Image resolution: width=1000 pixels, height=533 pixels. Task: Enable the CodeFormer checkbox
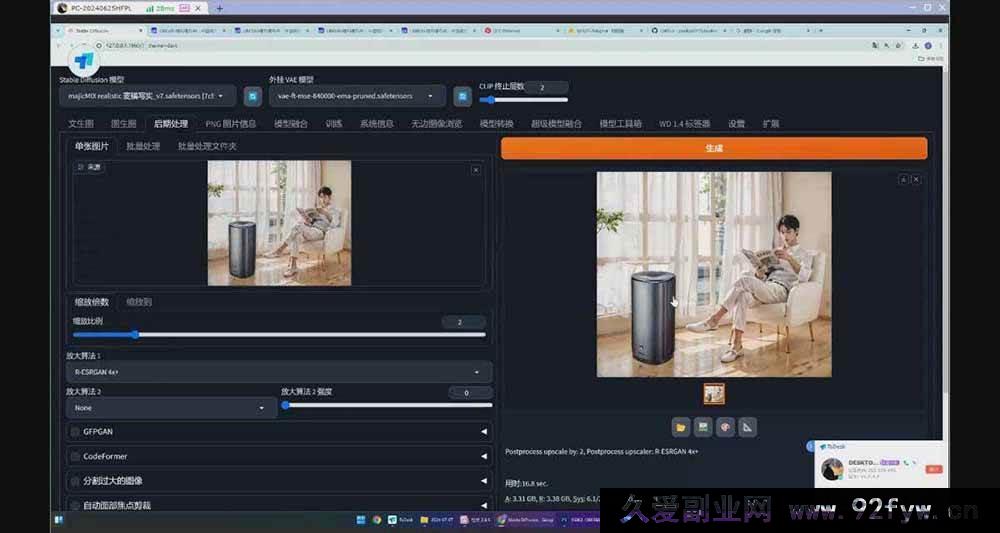coord(75,456)
